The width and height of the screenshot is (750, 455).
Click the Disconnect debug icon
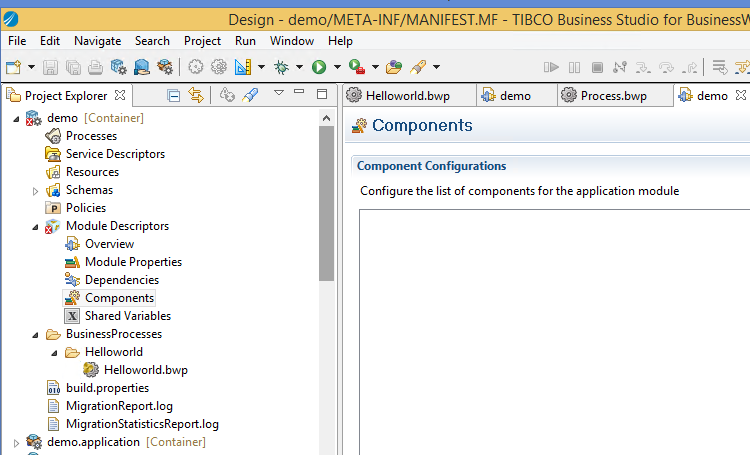click(620, 67)
